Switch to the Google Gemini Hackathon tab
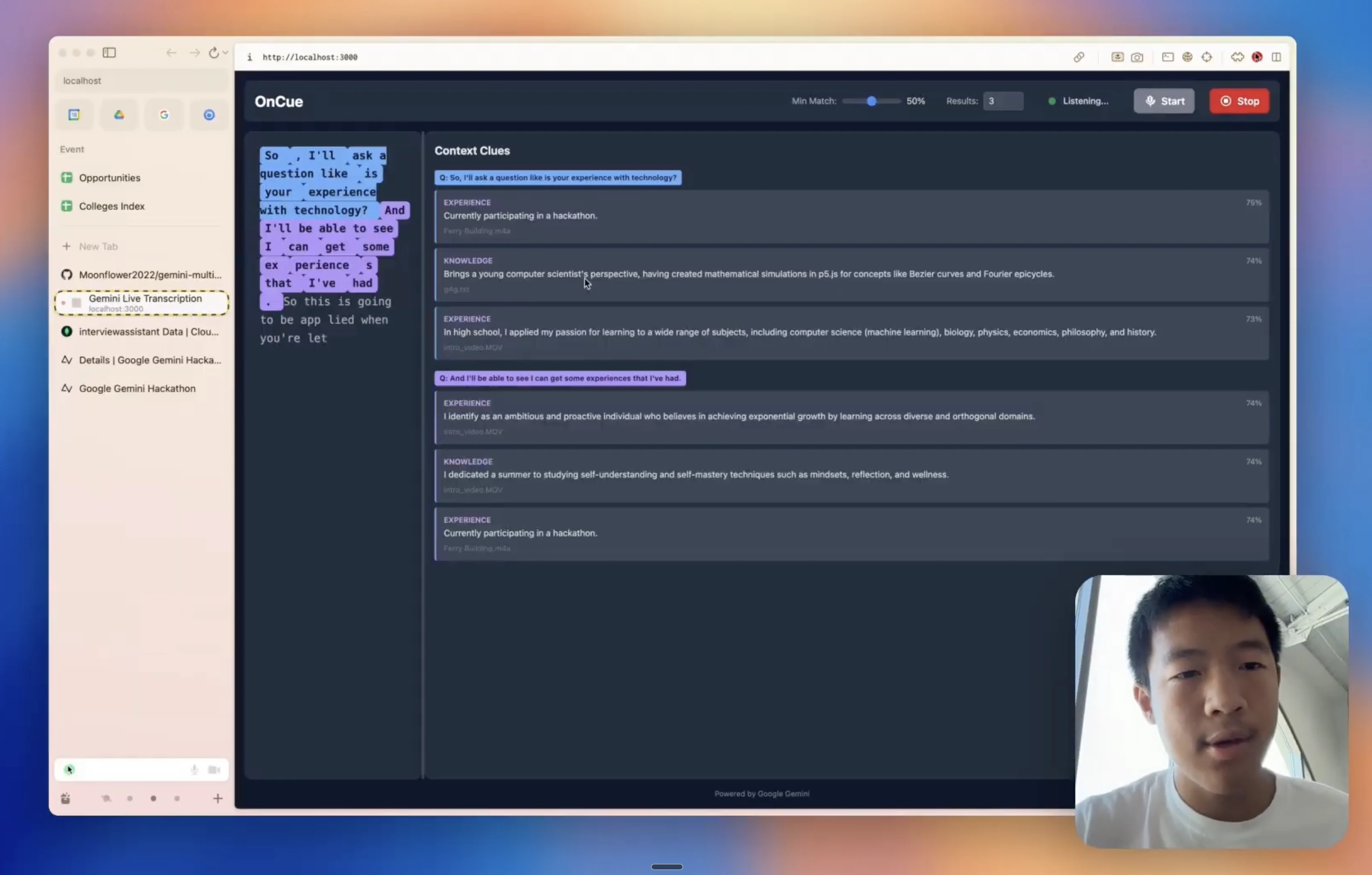1372x875 pixels. pos(137,389)
